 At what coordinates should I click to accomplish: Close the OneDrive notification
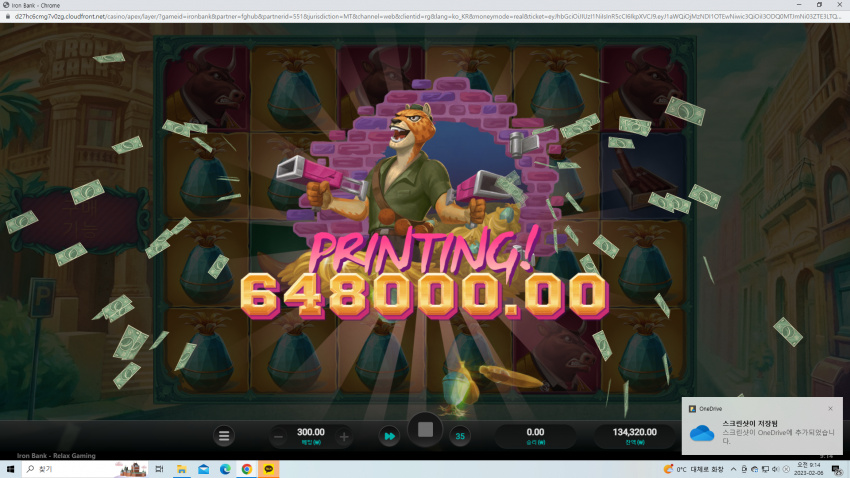(830, 409)
